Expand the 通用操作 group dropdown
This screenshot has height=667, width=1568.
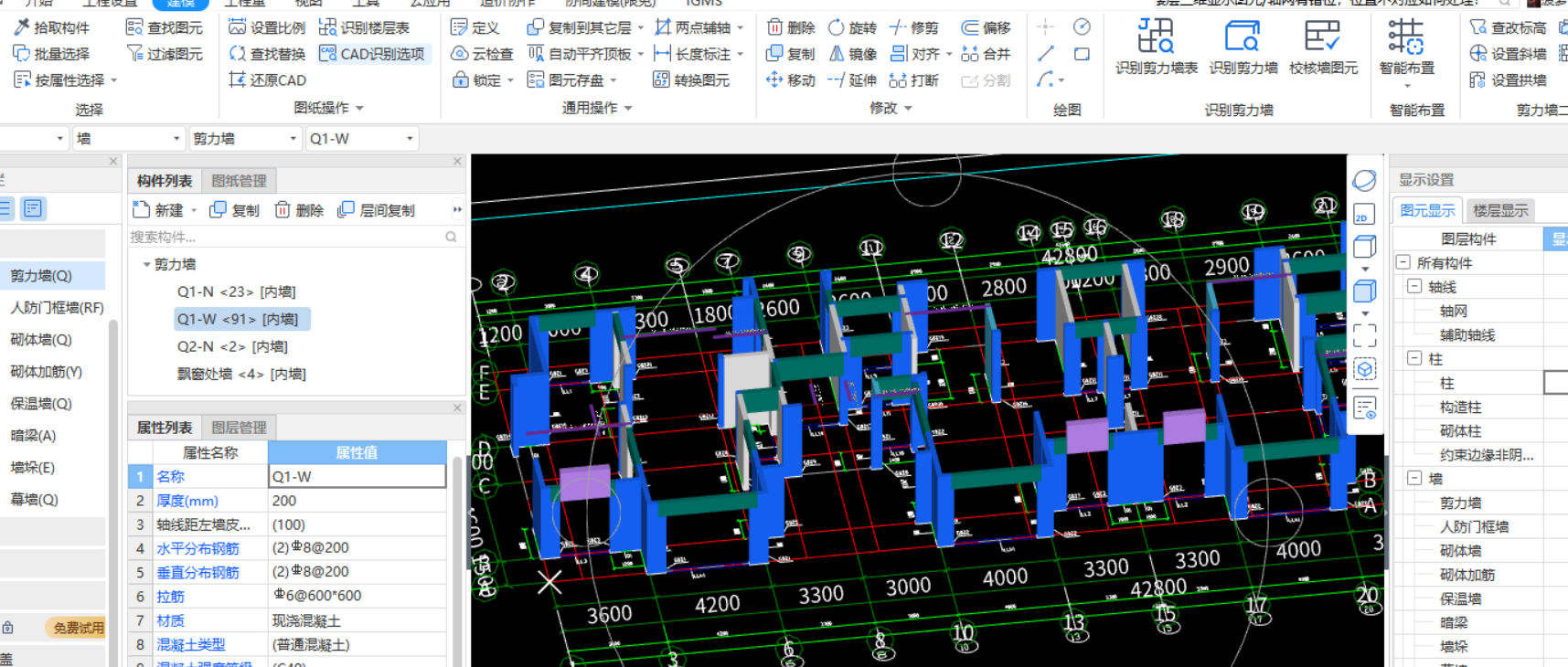(x=628, y=109)
